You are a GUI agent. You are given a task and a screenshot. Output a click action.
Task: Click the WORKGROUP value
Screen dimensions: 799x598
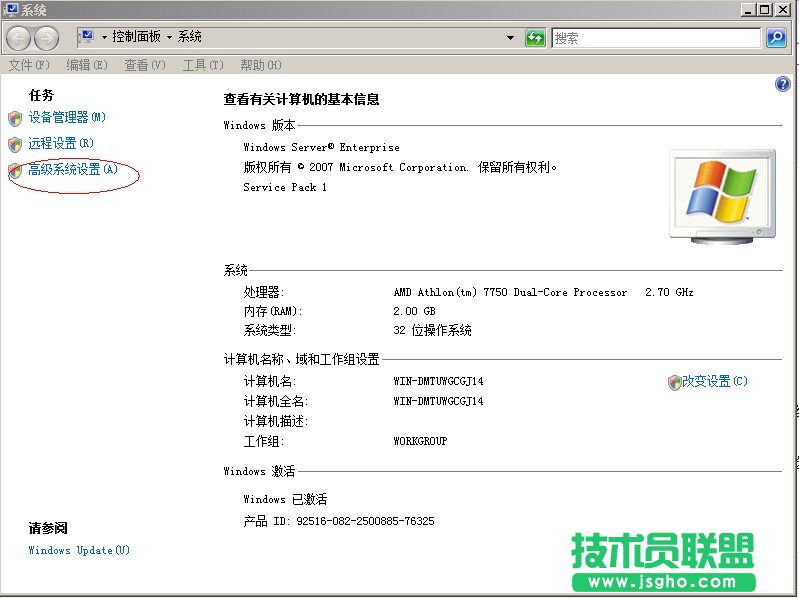[420, 441]
